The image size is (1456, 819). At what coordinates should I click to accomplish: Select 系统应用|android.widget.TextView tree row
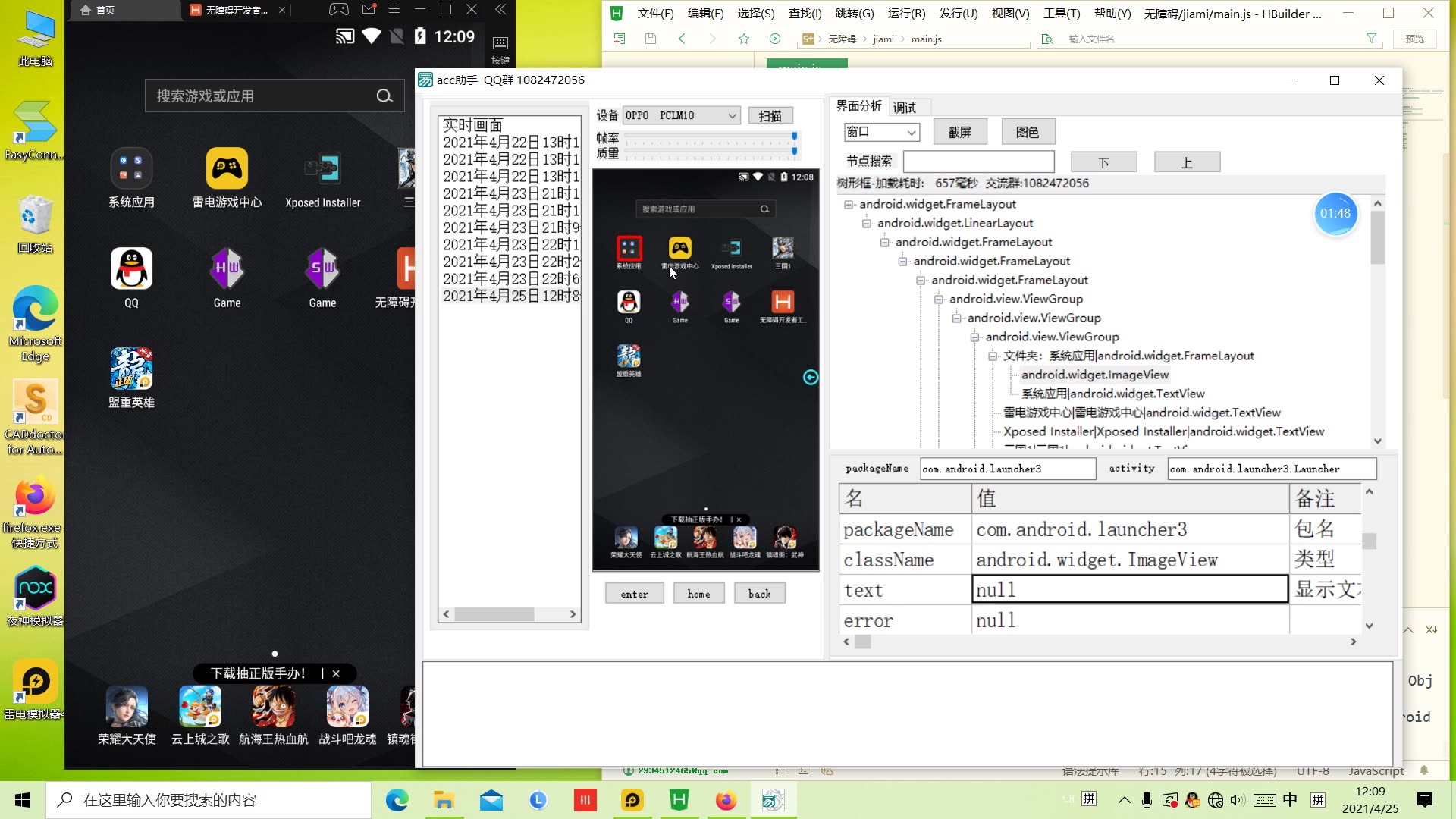pos(1113,394)
